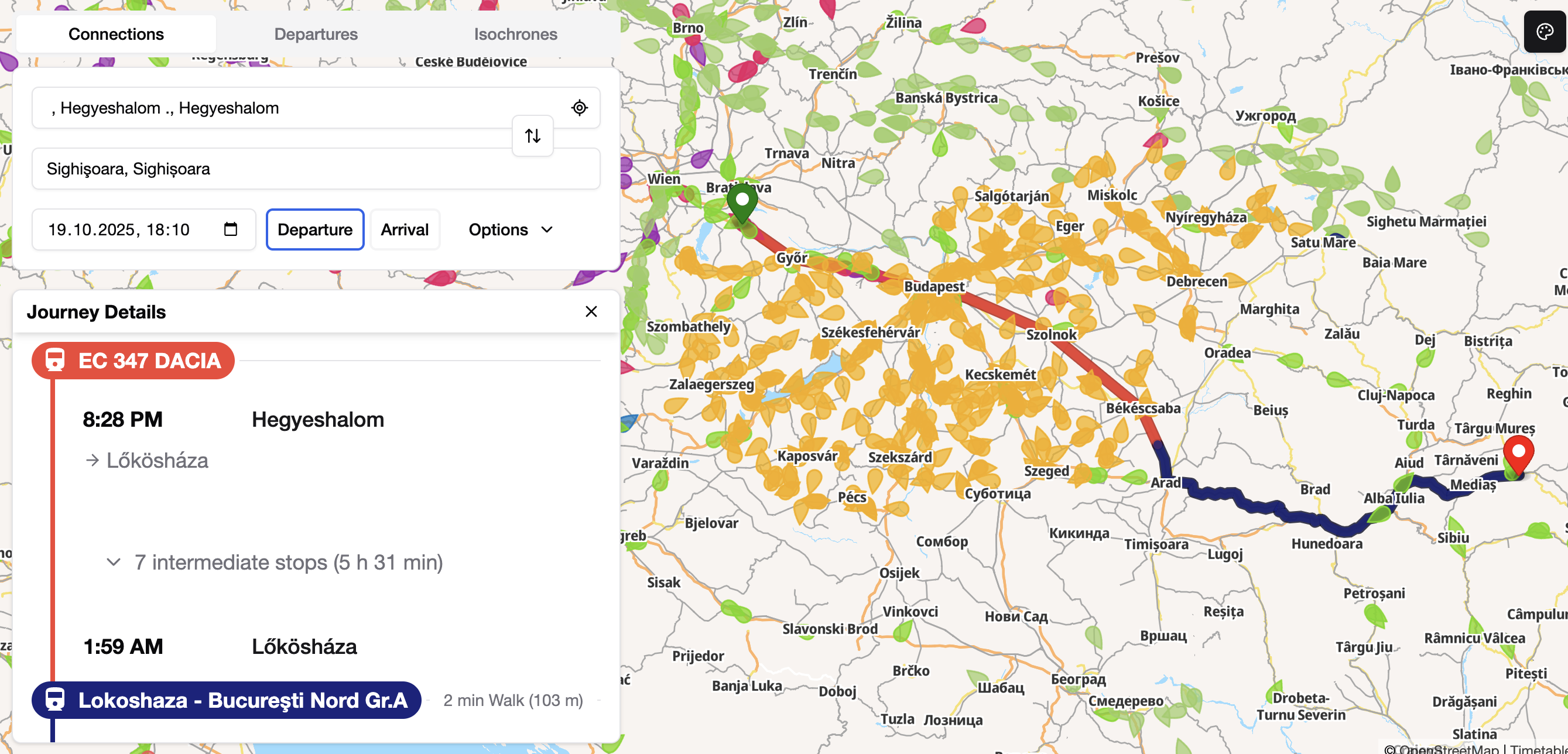
Task: Click train icon on Lokoshaza - București badge
Action: [56, 700]
